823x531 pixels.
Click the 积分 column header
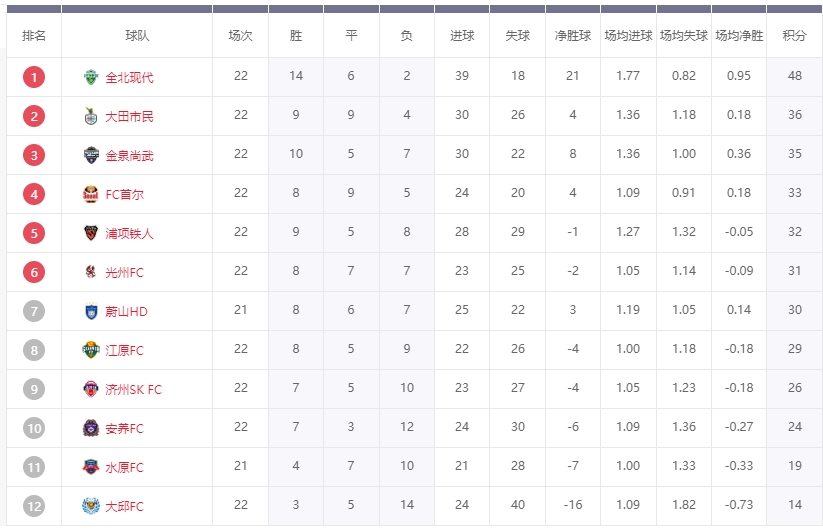[794, 35]
